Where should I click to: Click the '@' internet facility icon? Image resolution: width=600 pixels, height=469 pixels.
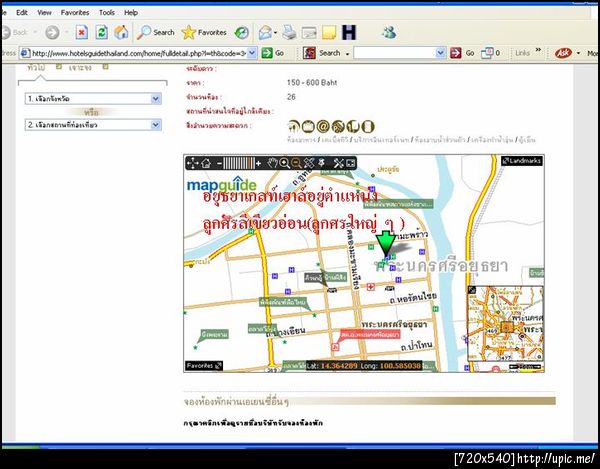323,126
